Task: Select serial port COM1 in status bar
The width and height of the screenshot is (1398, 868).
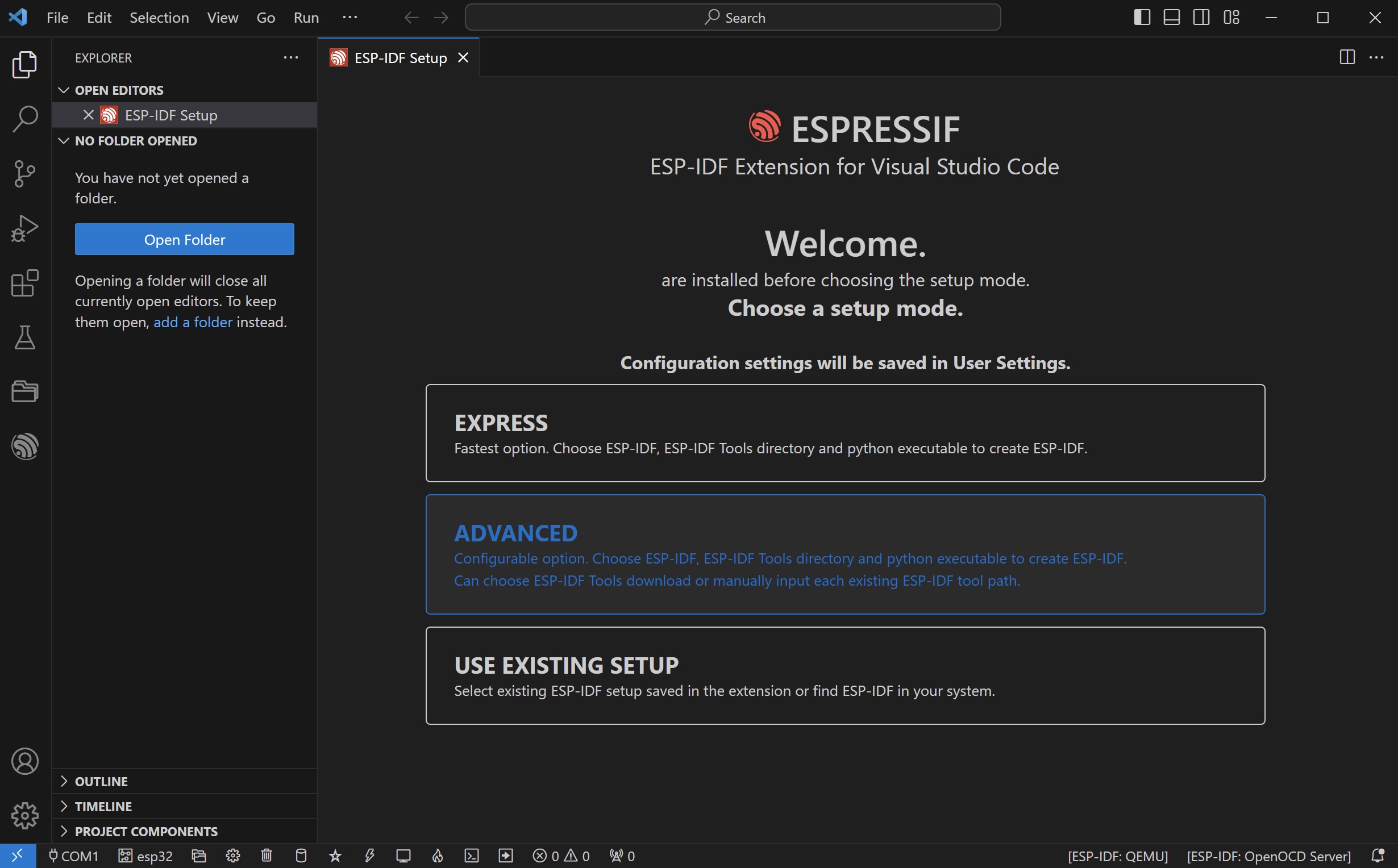Action: coord(73,856)
